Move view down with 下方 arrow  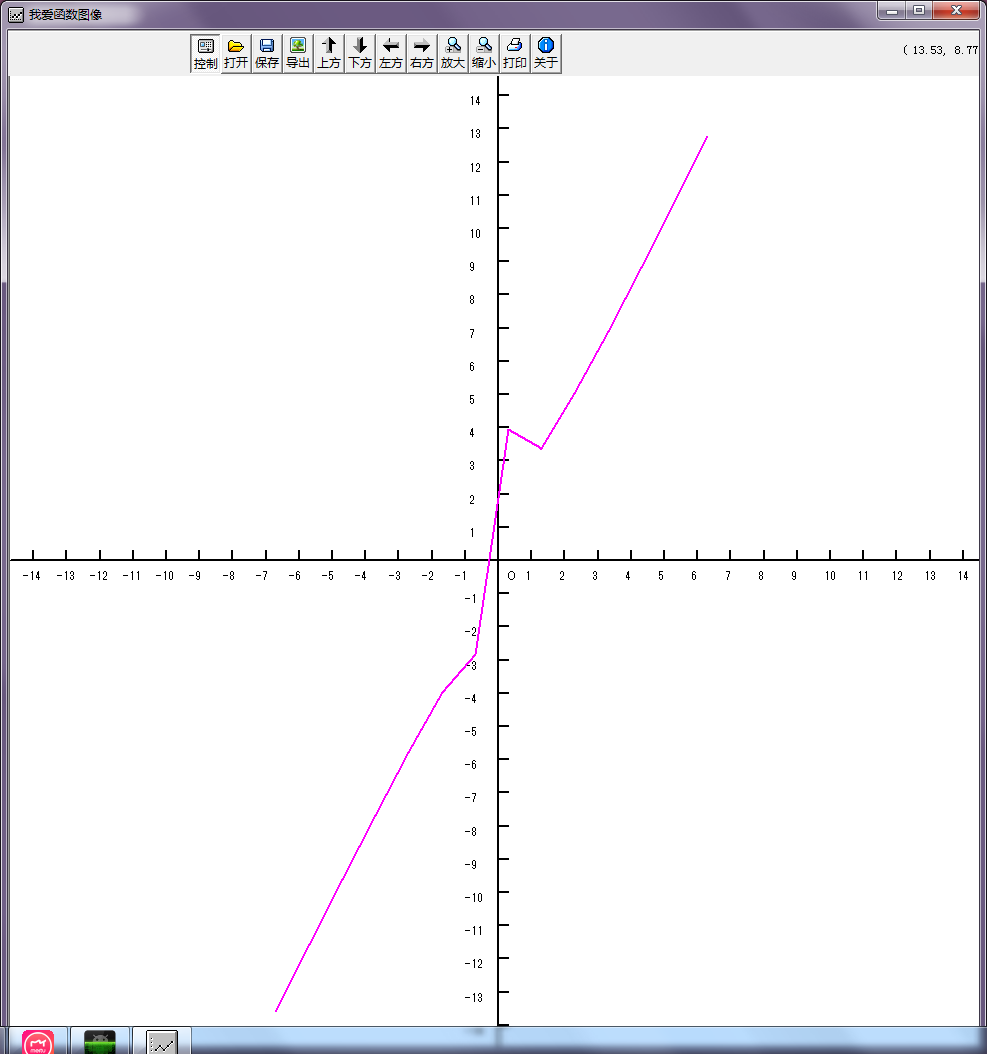360,54
